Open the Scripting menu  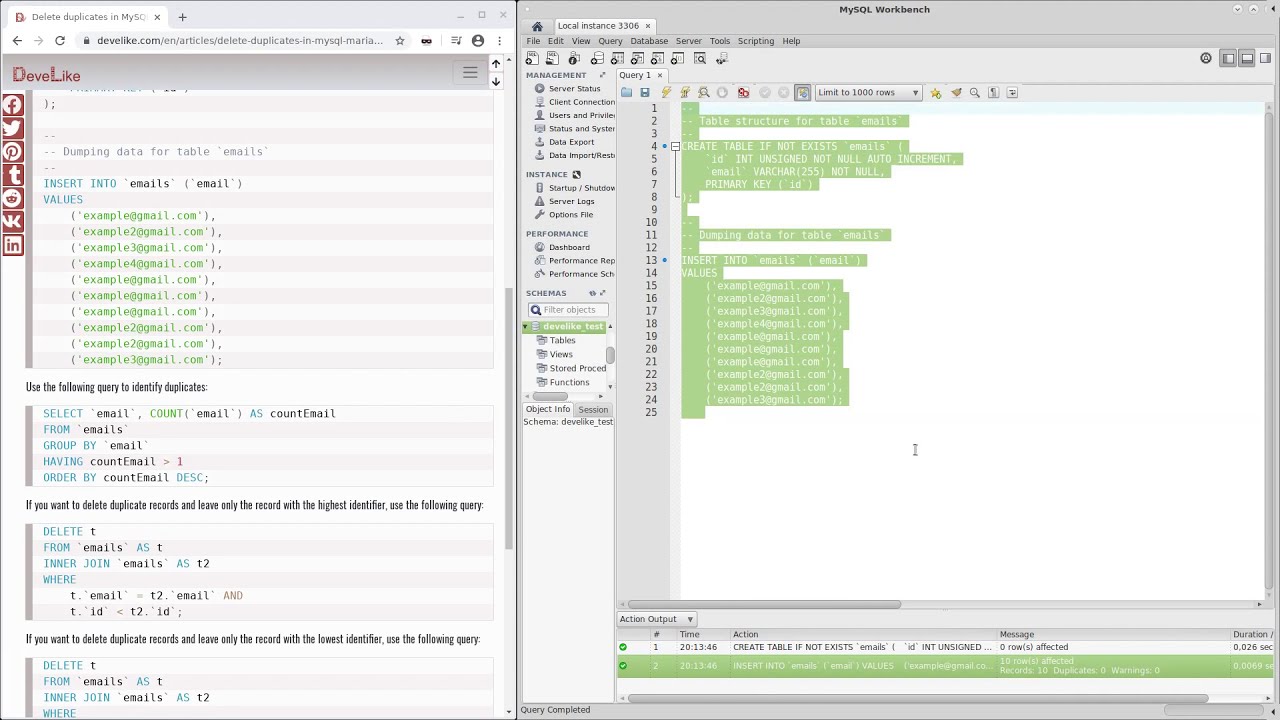[x=756, y=41]
